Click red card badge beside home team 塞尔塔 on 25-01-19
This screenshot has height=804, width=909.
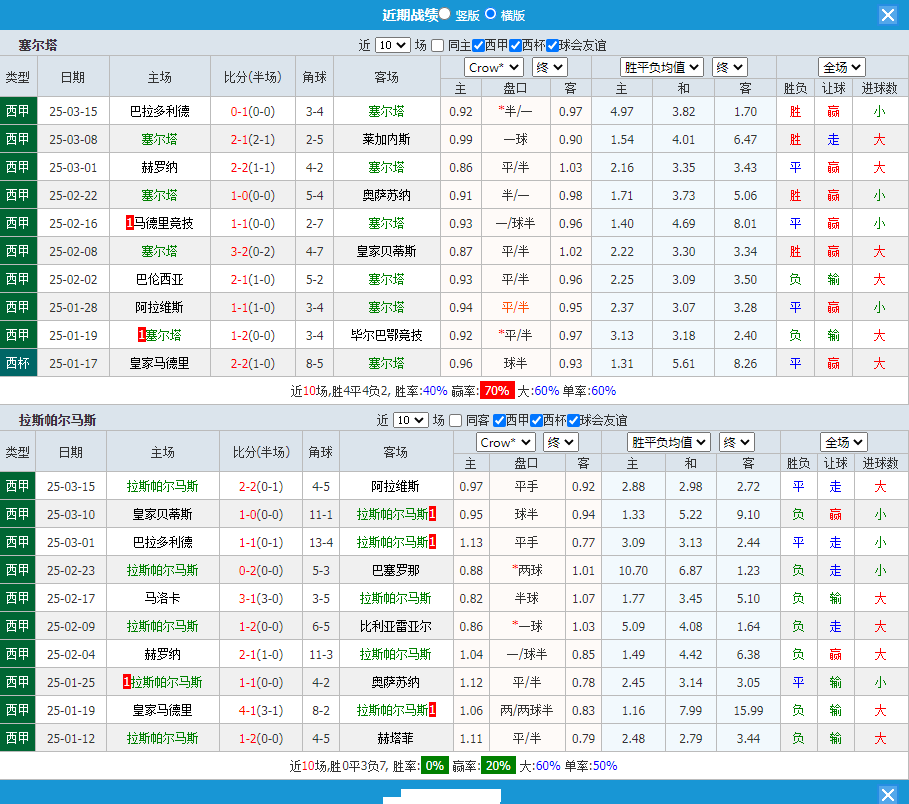click(x=142, y=335)
